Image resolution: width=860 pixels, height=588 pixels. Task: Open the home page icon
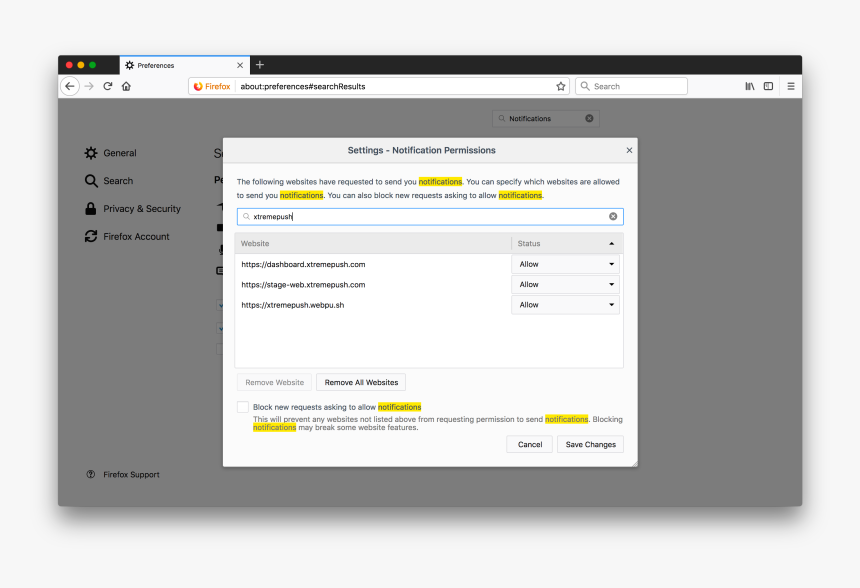click(x=126, y=86)
